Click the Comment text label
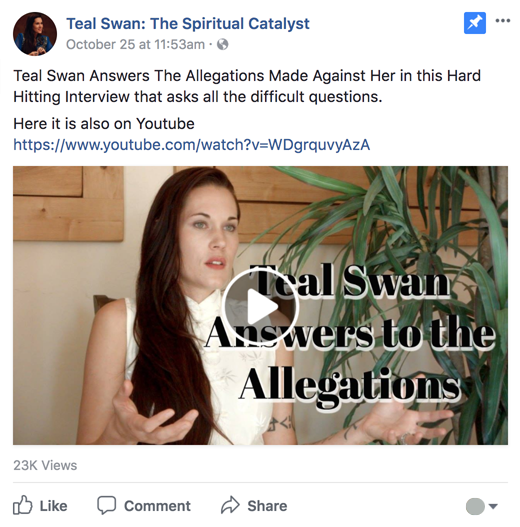Viewport: 520px width, 527px height. coord(157,506)
